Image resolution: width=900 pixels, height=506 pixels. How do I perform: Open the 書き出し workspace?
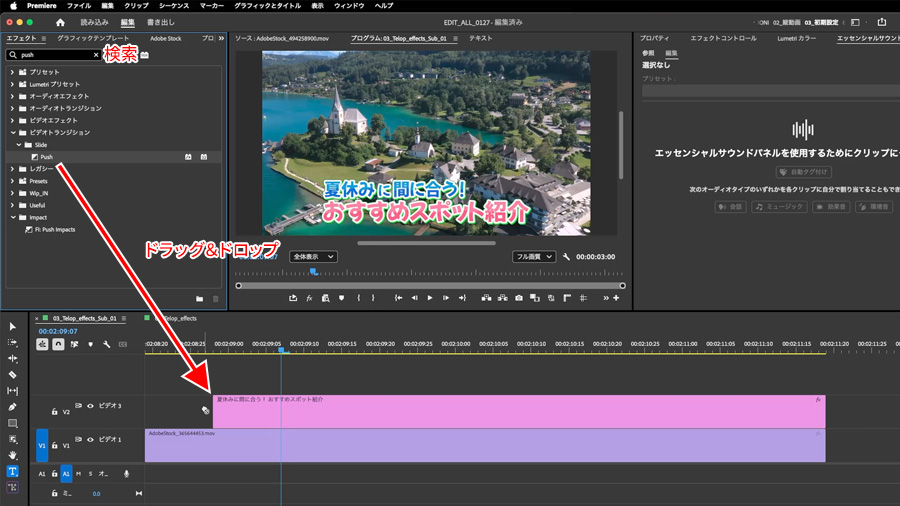(x=161, y=22)
